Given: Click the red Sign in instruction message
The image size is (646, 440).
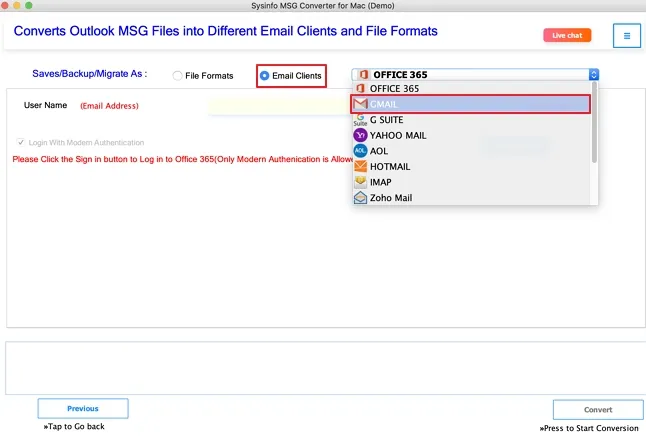Looking at the screenshot, I should point(182,159).
